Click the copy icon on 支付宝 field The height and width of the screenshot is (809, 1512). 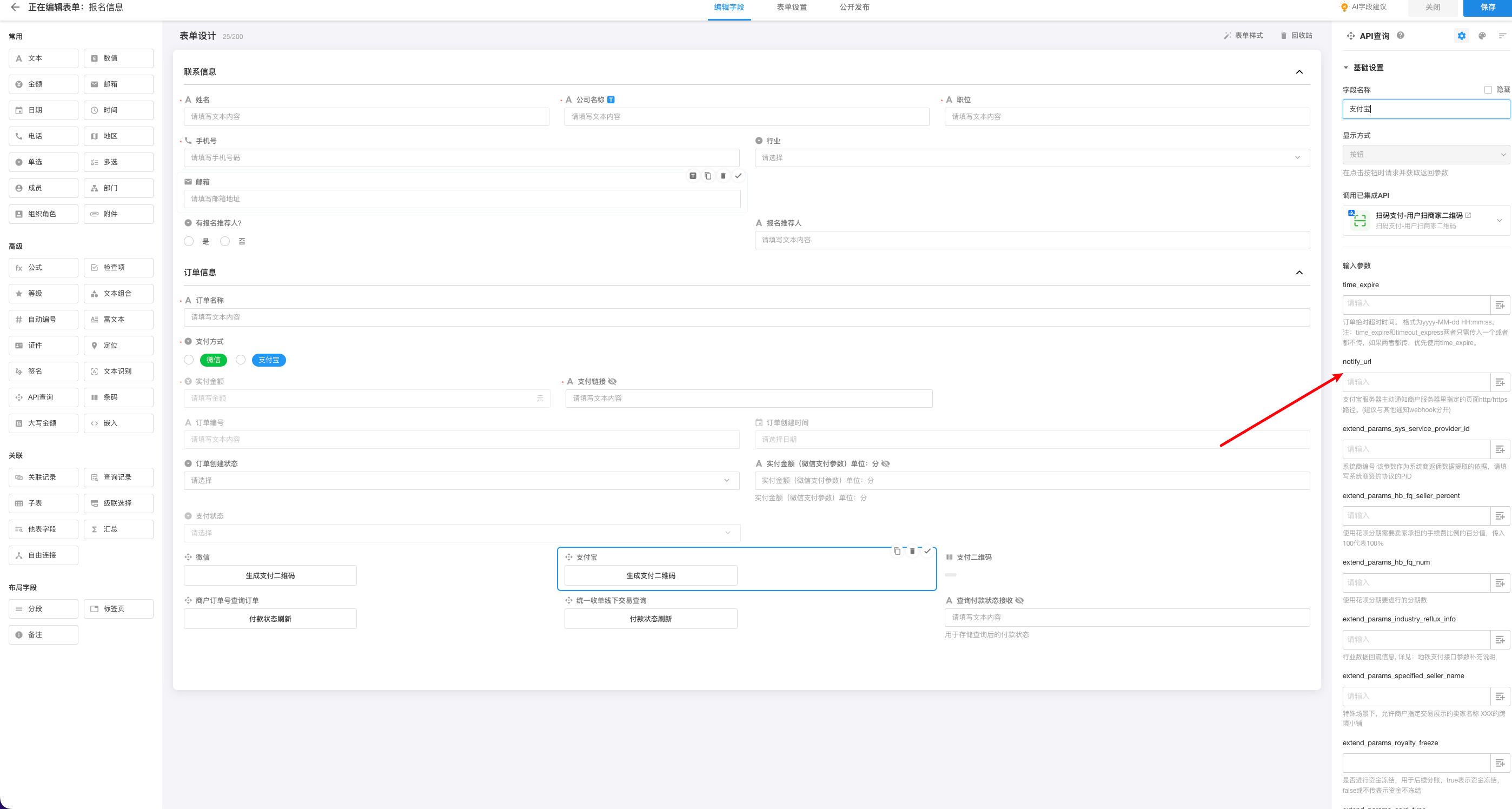click(x=897, y=551)
